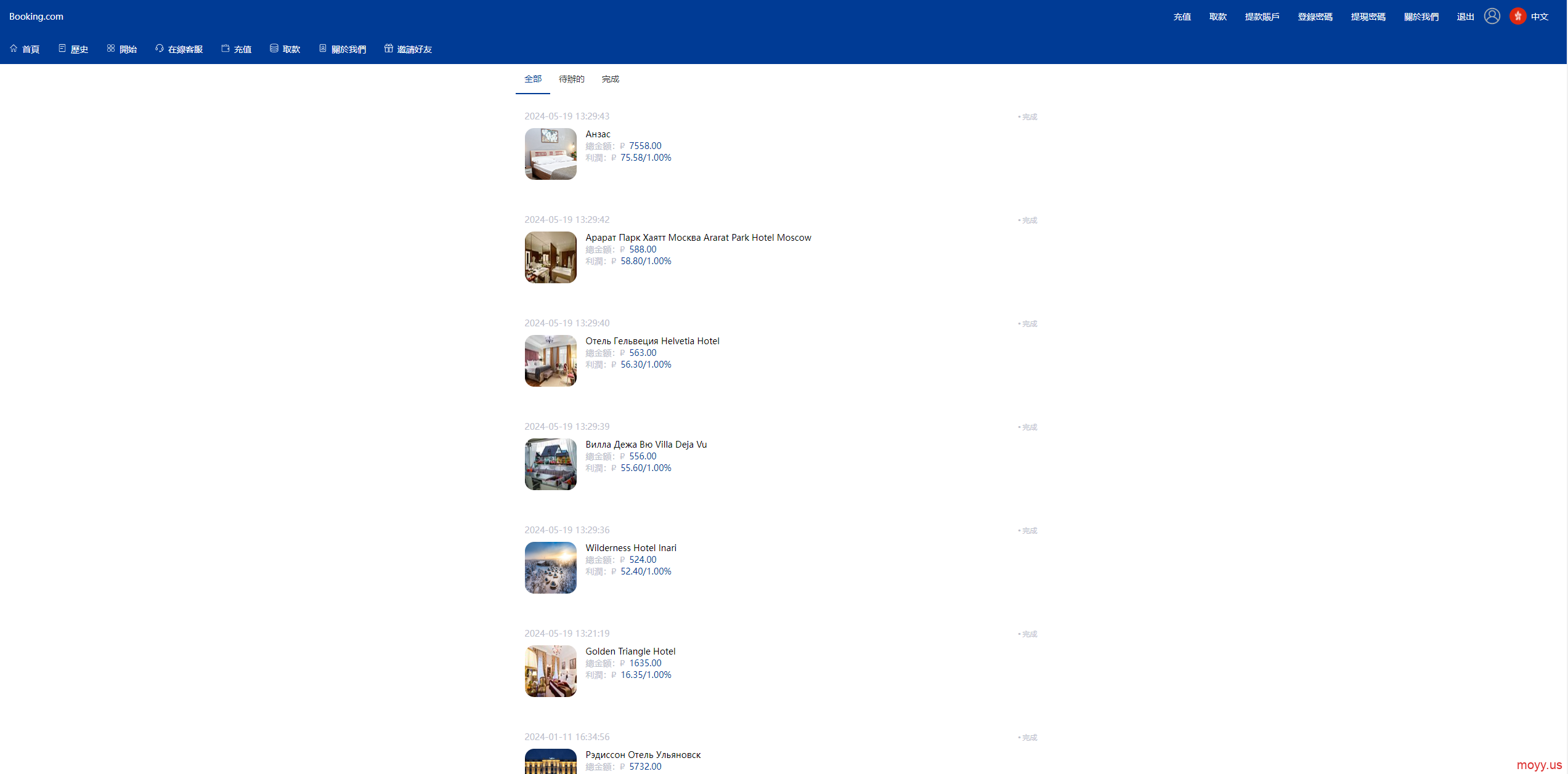The image size is (1568, 774).
Task: Click profit value 55.60/1.00%
Action: (646, 468)
